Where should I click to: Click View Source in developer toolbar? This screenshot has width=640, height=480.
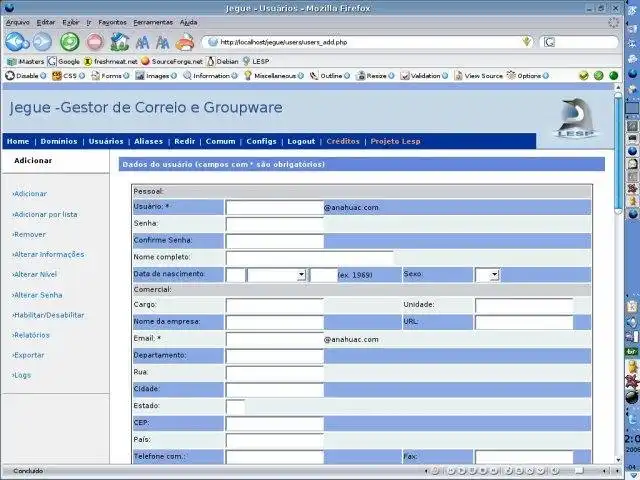click(x=478, y=76)
